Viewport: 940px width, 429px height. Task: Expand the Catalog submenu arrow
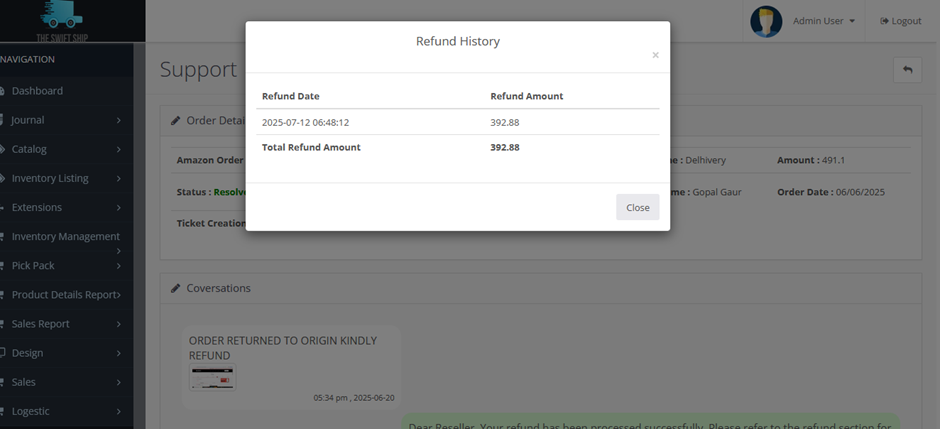click(118, 149)
